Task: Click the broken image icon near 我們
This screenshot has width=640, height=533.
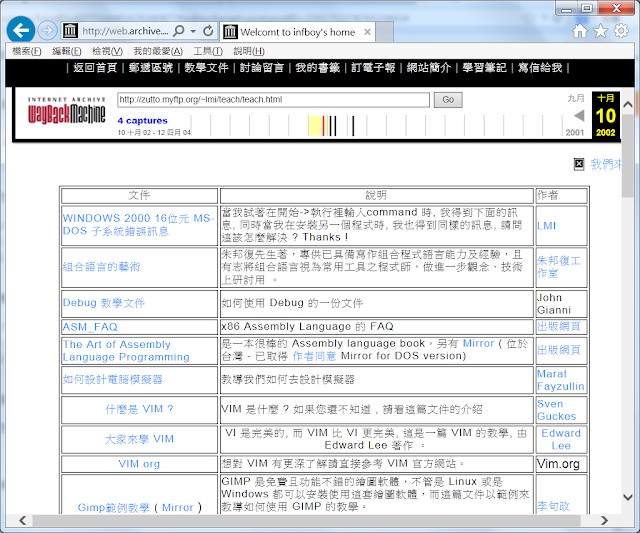Action: pos(579,164)
